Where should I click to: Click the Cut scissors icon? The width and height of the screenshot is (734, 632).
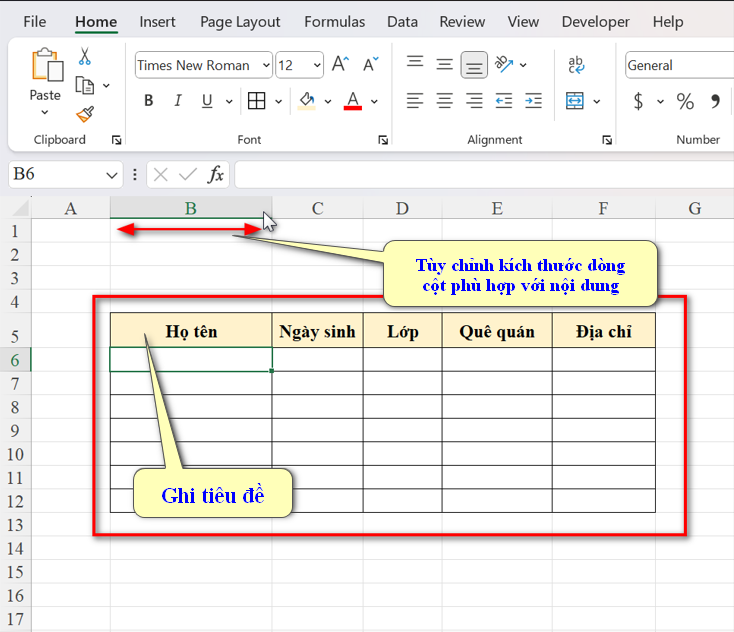coord(85,58)
